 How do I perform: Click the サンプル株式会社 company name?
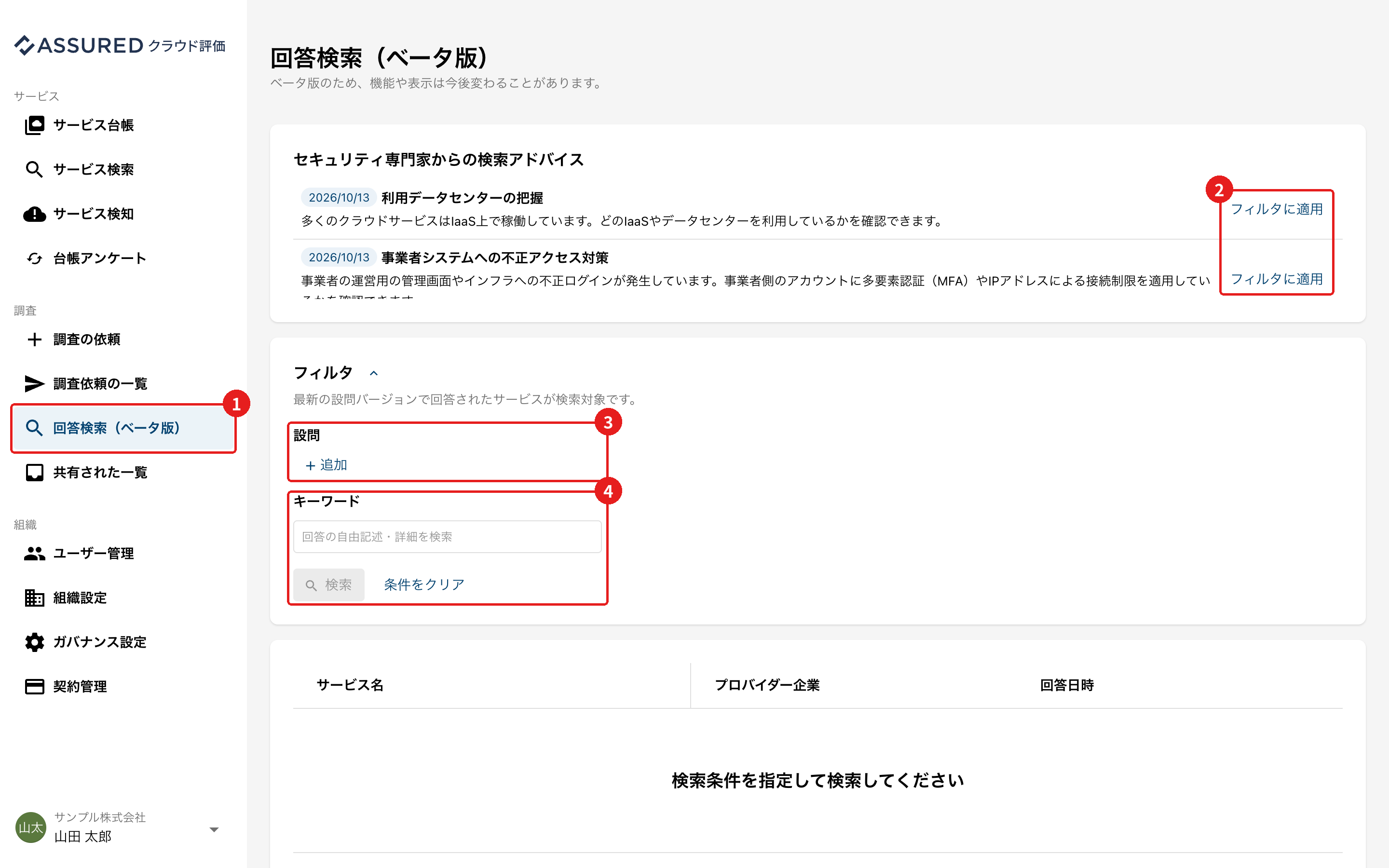click(x=100, y=817)
